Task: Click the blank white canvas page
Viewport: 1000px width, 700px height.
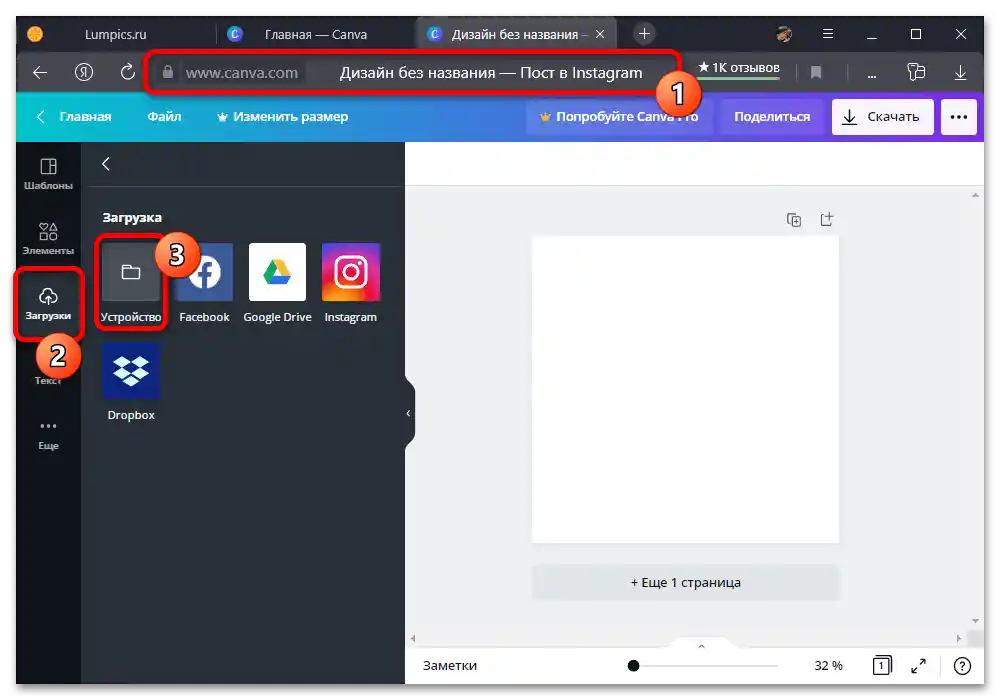Action: (x=686, y=390)
